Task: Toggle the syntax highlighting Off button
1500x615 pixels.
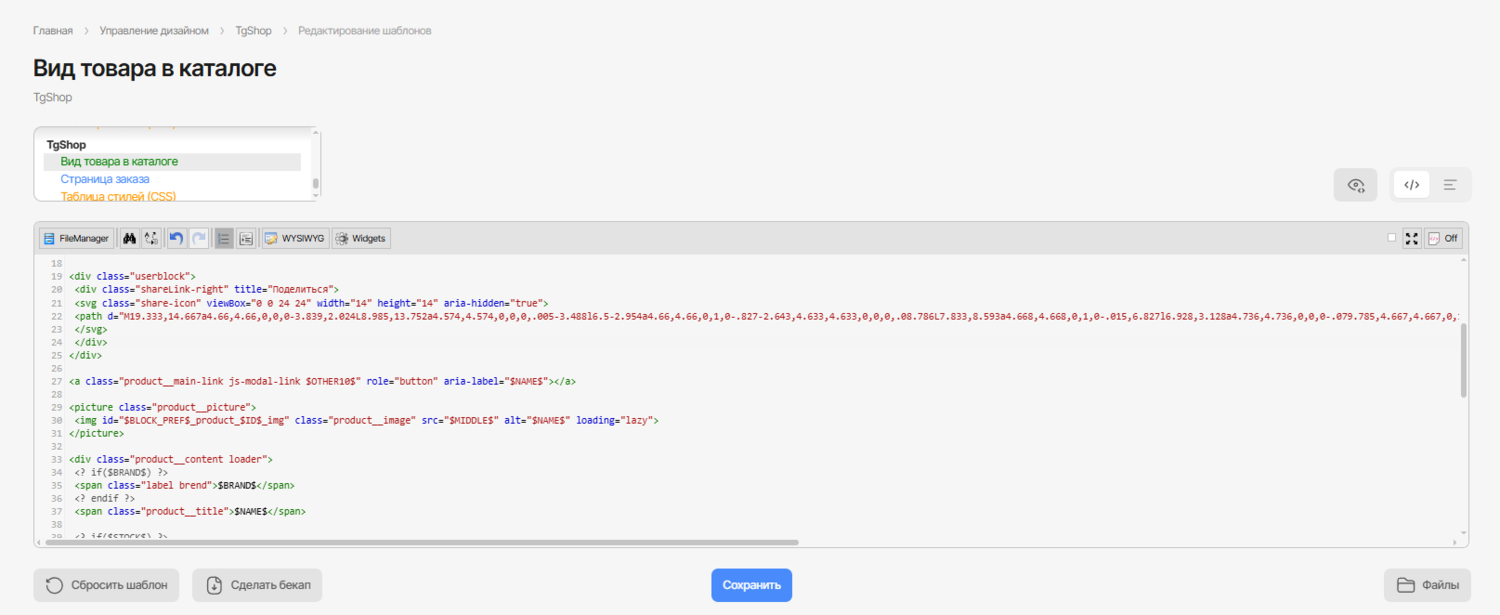Action: (1443, 239)
